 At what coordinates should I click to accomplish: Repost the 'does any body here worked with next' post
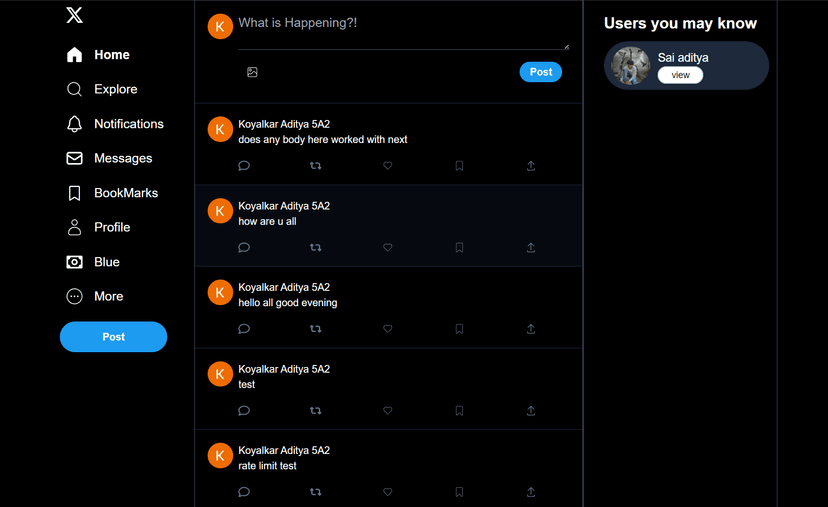[x=316, y=166]
